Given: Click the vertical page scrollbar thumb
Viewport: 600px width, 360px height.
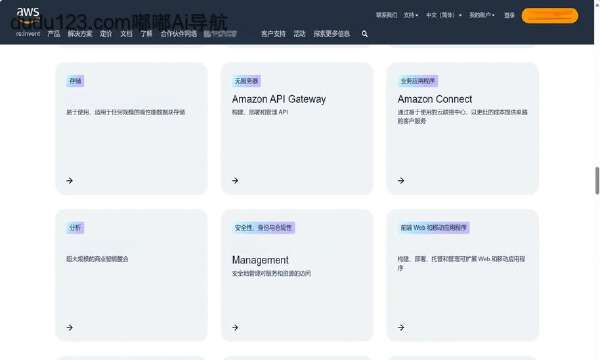Looking at the screenshot, I should pos(597,181).
